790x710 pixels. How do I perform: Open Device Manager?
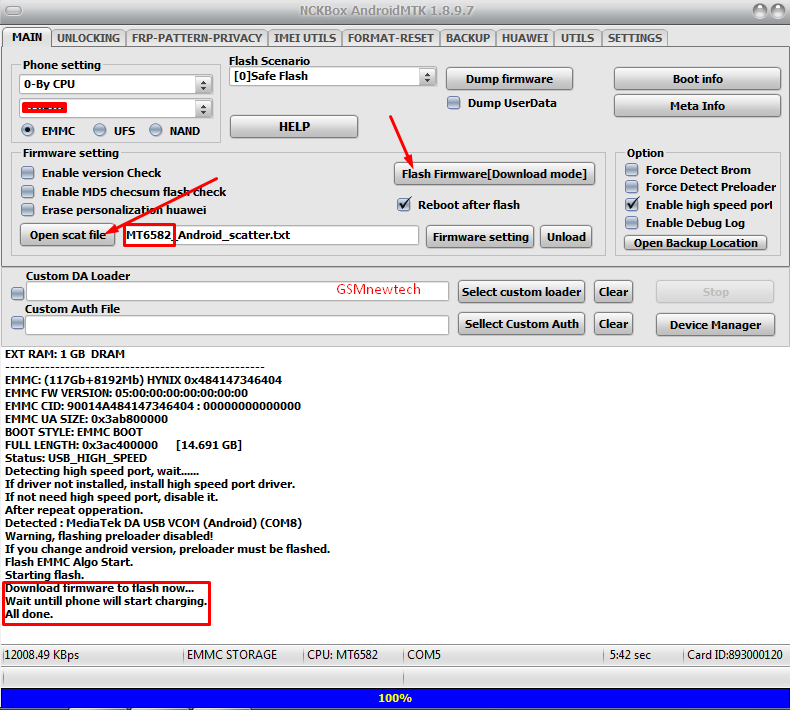tap(715, 325)
